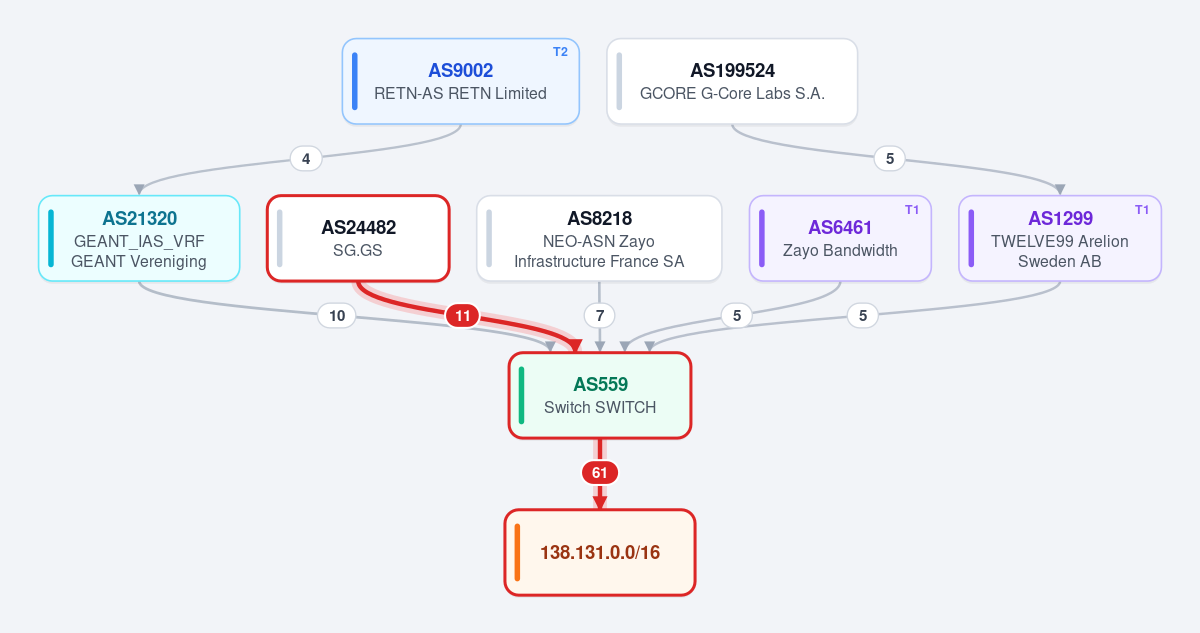
Task: Open the highlighted AS24482 SG.GS node
Action: (x=358, y=238)
